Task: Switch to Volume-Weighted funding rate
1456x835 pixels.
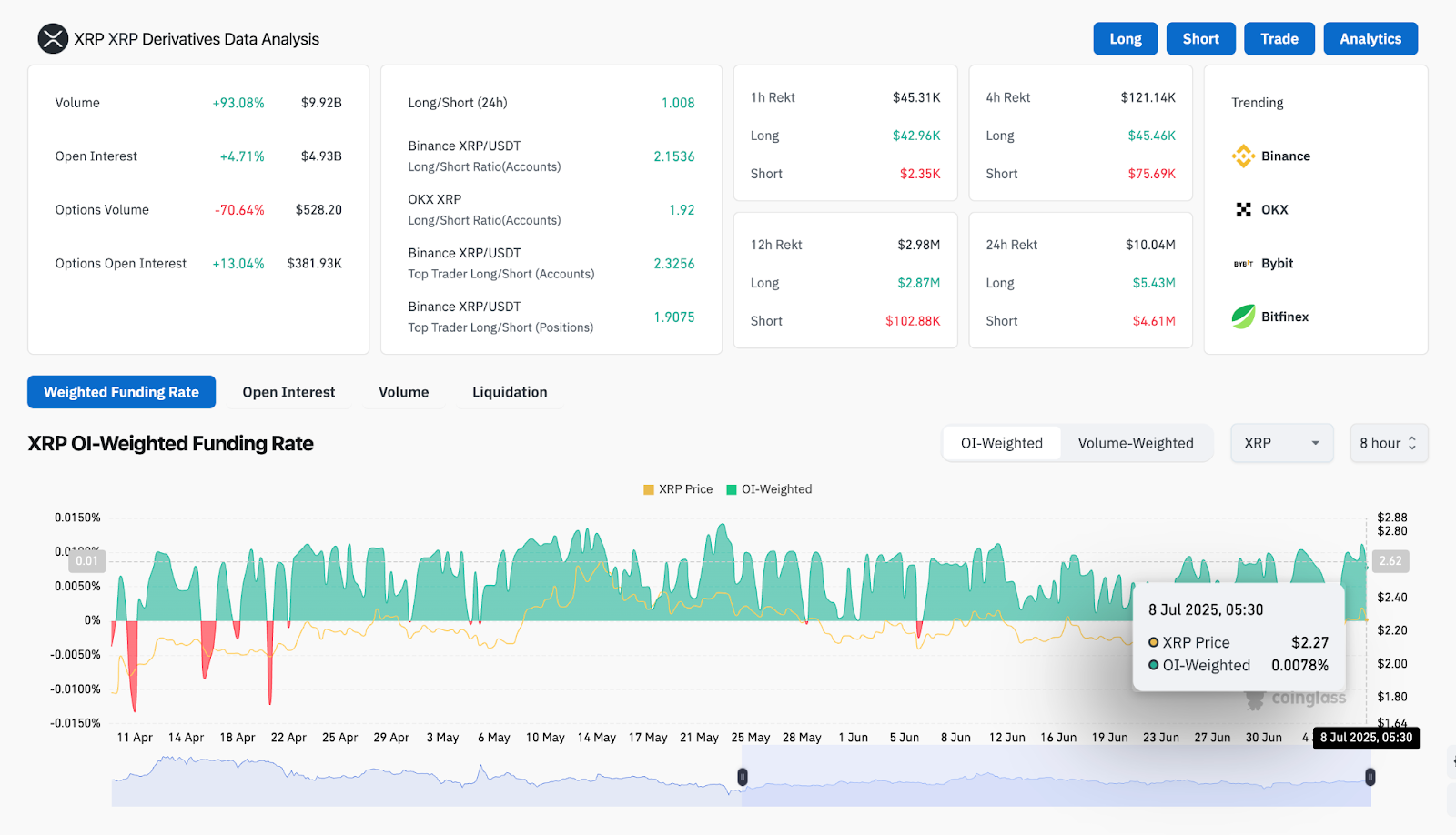Action: pos(1135,443)
